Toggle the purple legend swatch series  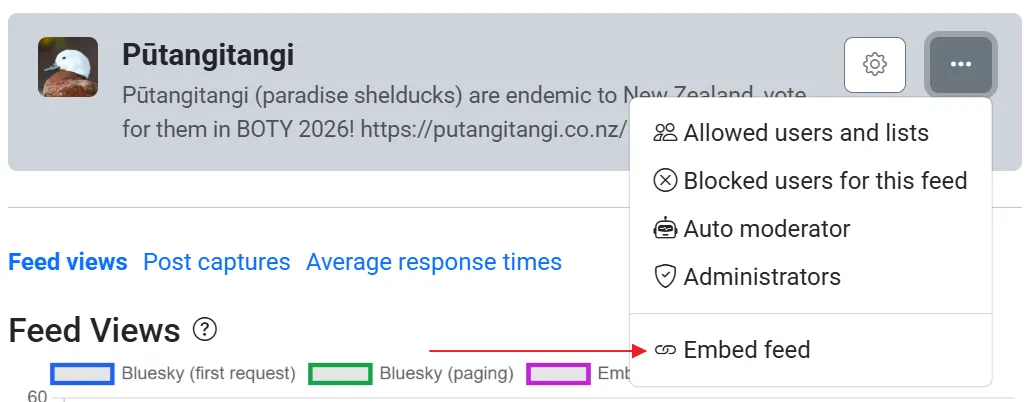tap(558, 374)
